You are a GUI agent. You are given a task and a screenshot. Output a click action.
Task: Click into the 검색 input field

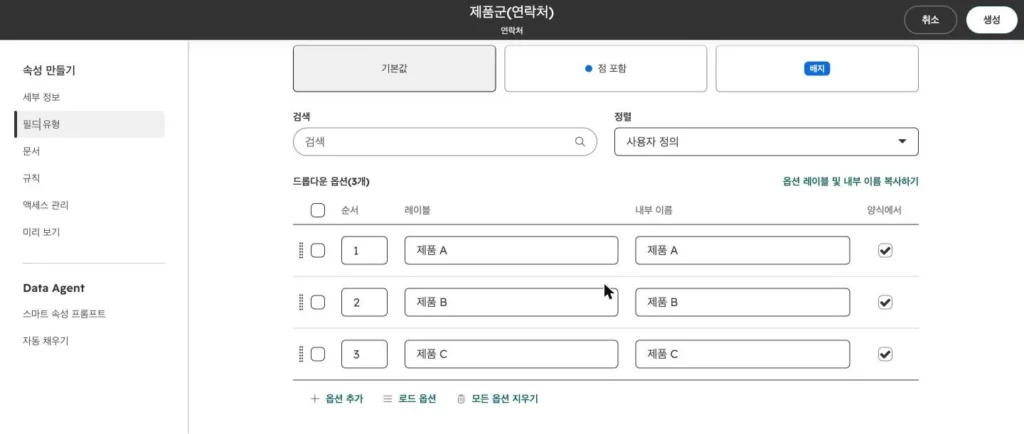(445, 142)
